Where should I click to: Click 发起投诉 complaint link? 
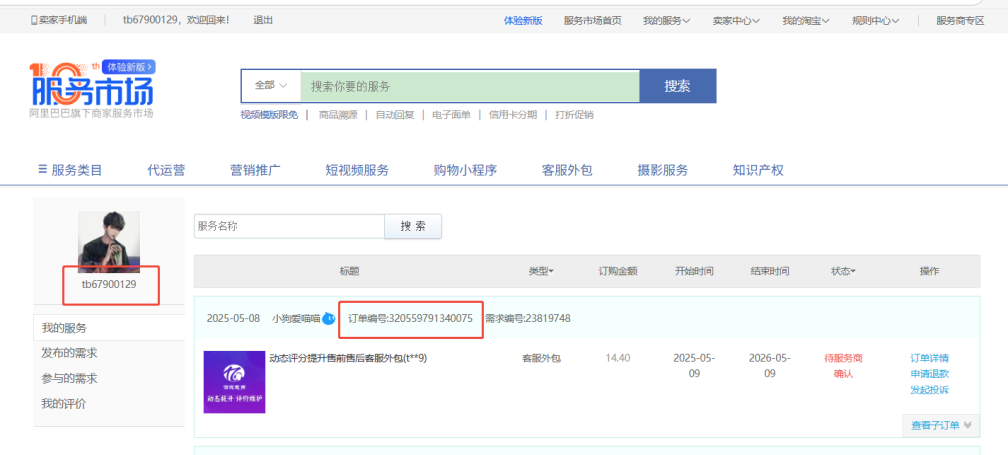pos(930,389)
